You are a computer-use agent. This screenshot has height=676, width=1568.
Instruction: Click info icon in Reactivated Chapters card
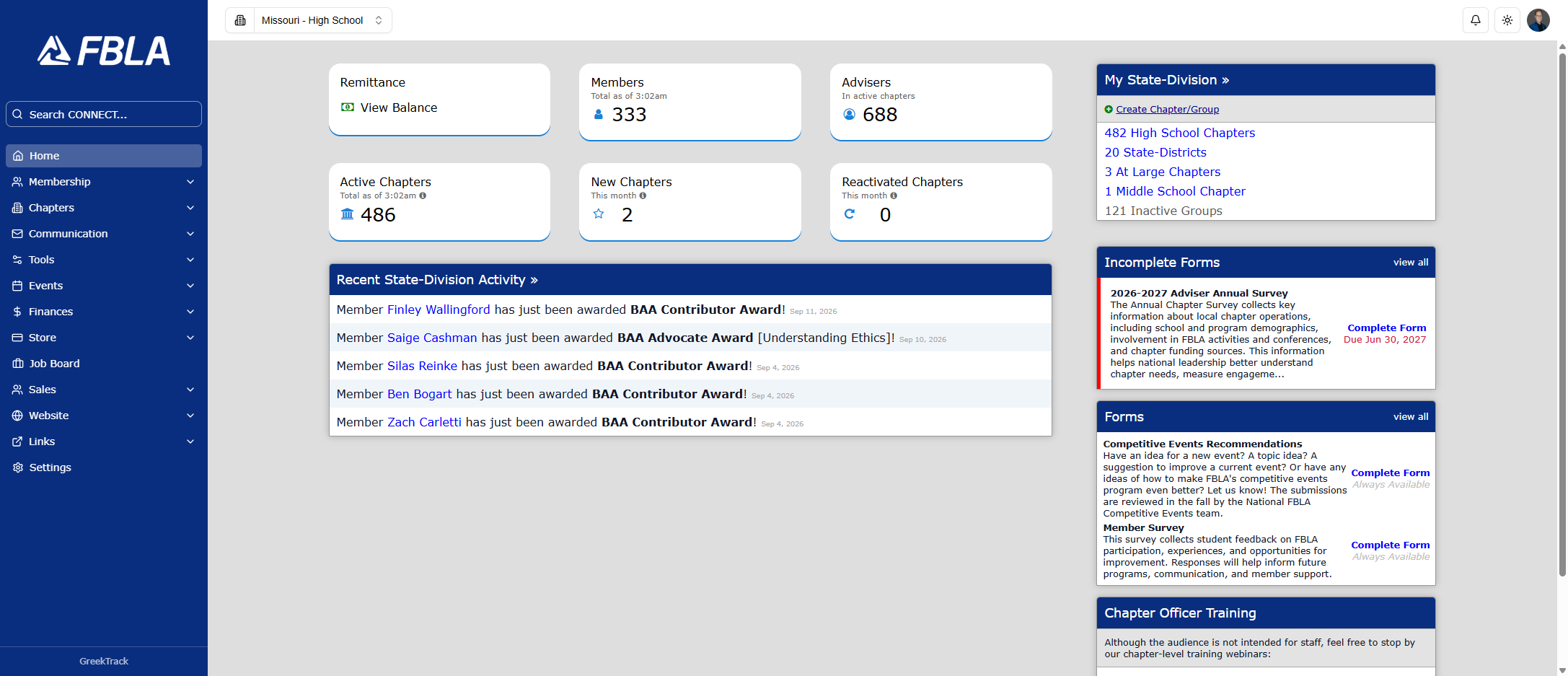click(x=894, y=196)
